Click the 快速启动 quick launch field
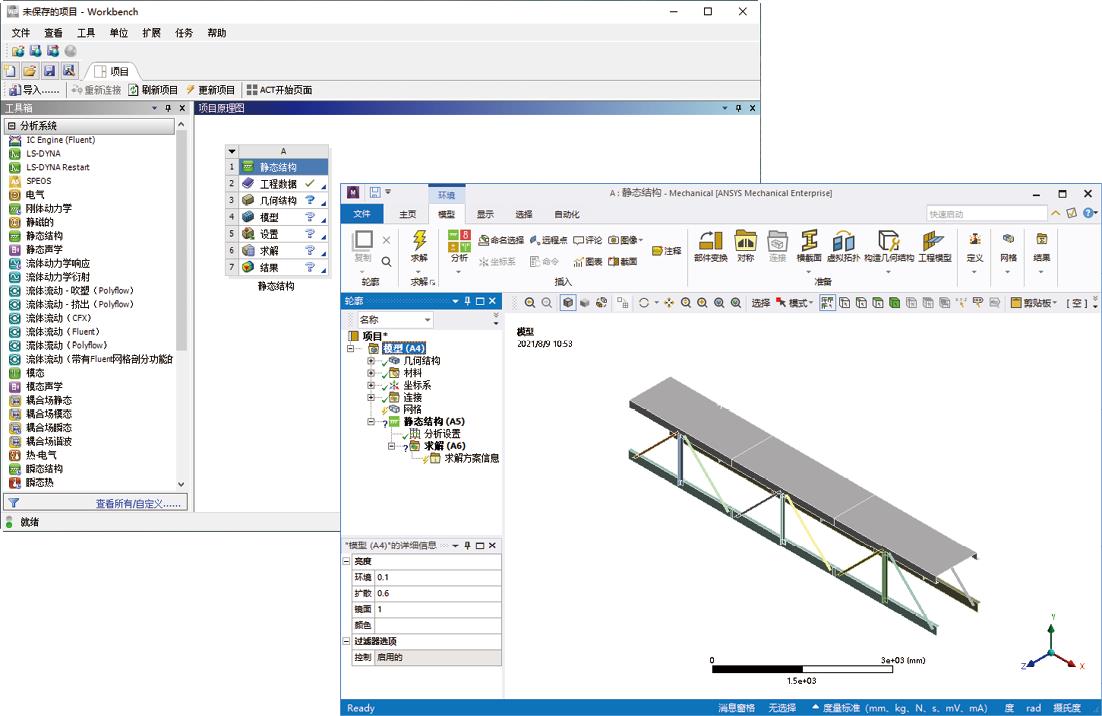The image size is (1102, 716). click(986, 214)
